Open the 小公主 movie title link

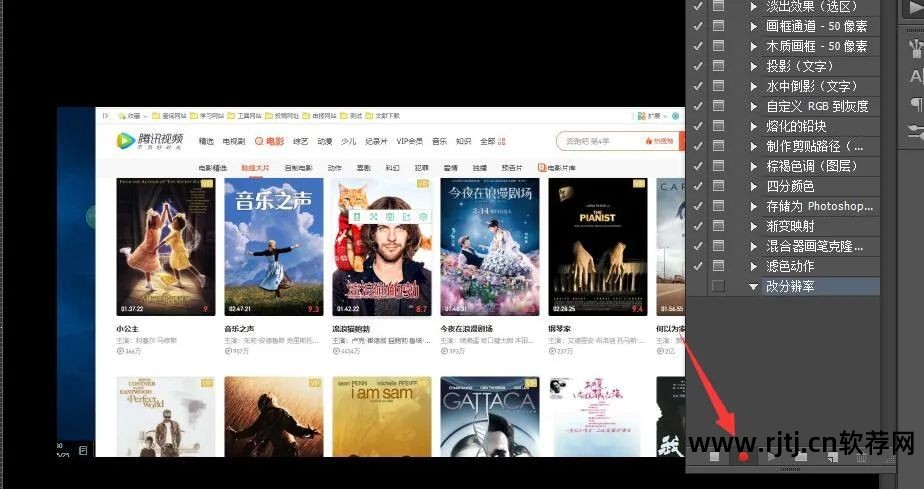point(127,329)
